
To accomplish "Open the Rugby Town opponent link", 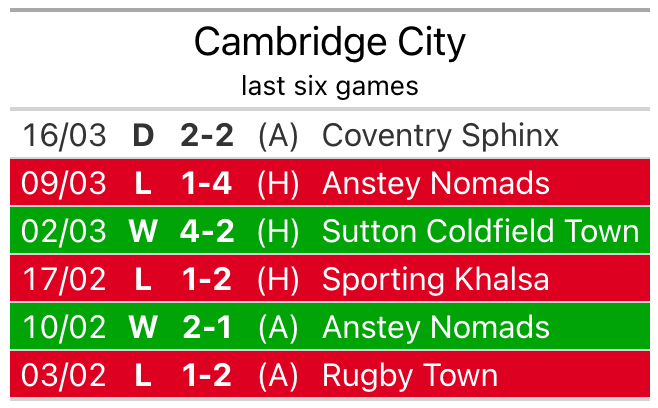I will pos(410,375).
